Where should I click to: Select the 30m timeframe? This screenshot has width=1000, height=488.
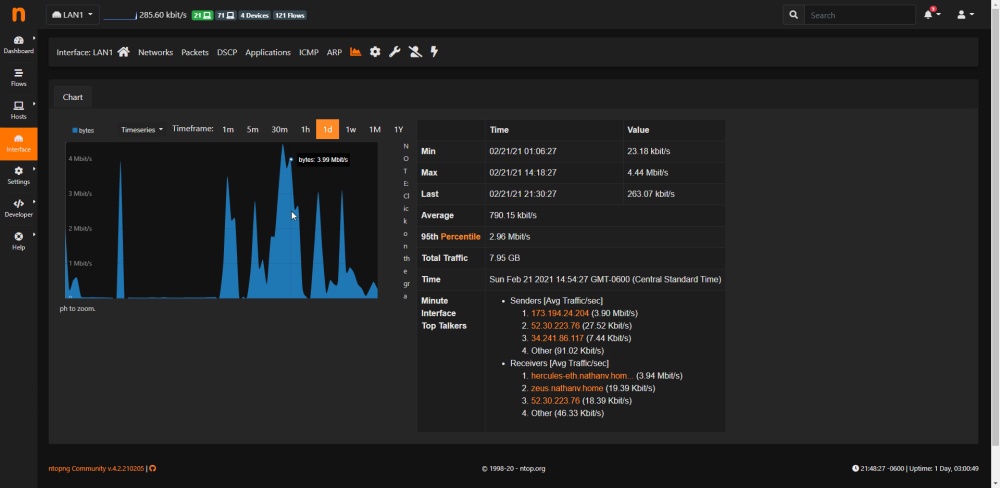tap(279, 129)
